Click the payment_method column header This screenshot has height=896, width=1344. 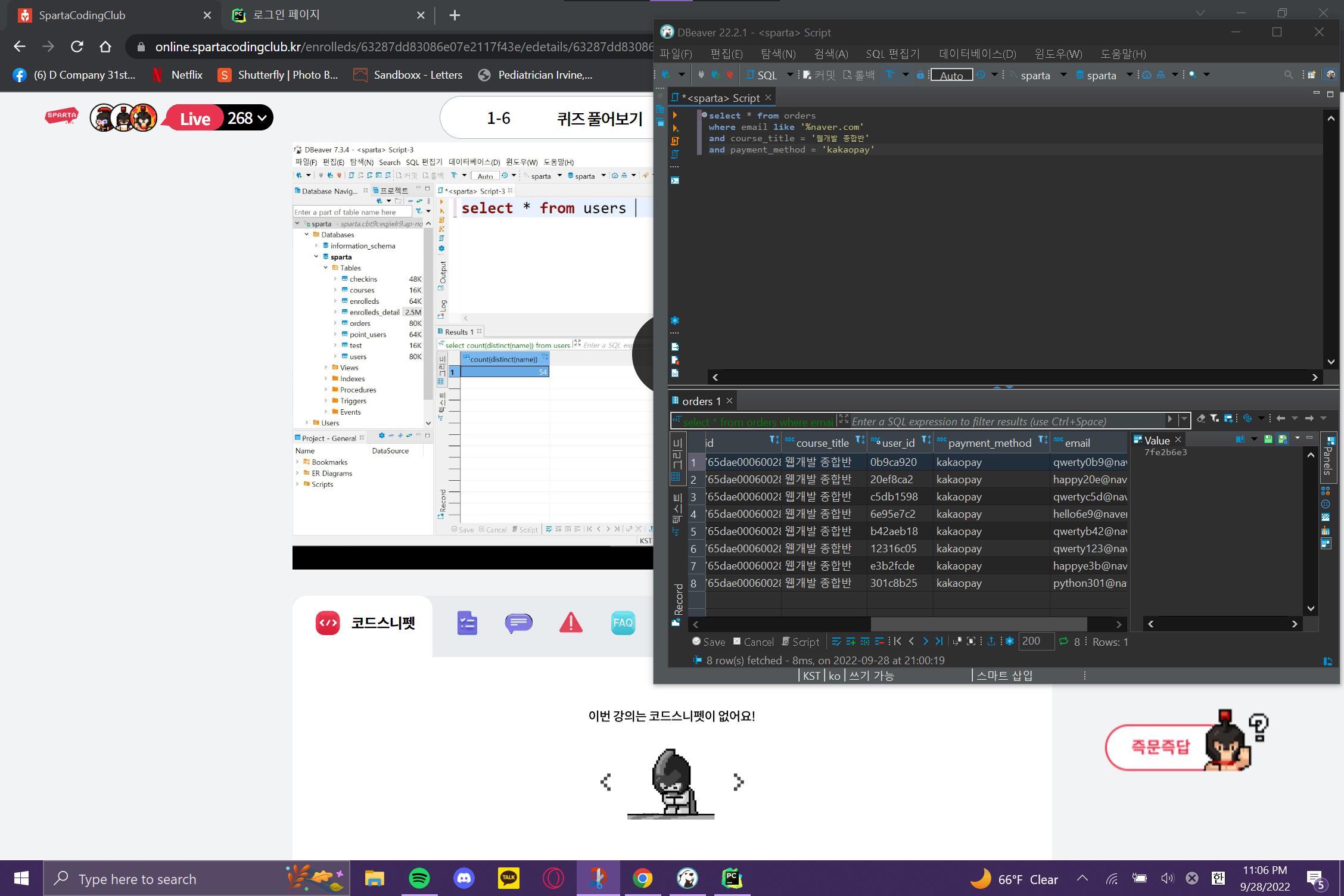[991, 443]
